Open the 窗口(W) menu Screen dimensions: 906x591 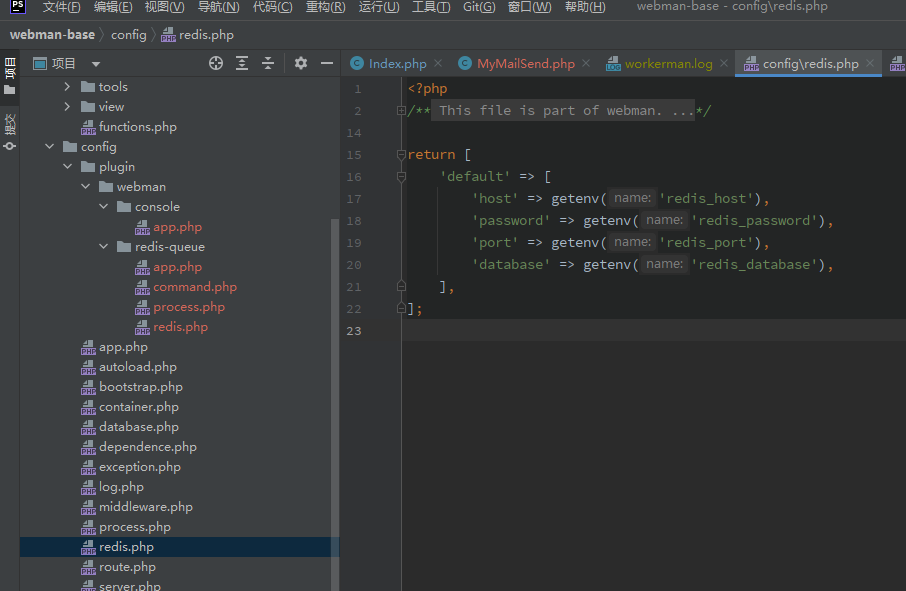click(529, 7)
